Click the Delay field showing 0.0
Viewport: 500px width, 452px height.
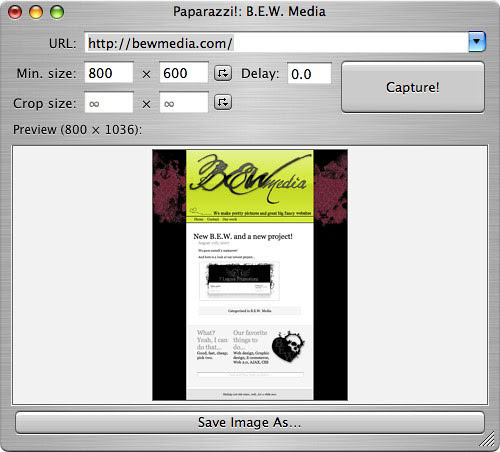coord(309,73)
